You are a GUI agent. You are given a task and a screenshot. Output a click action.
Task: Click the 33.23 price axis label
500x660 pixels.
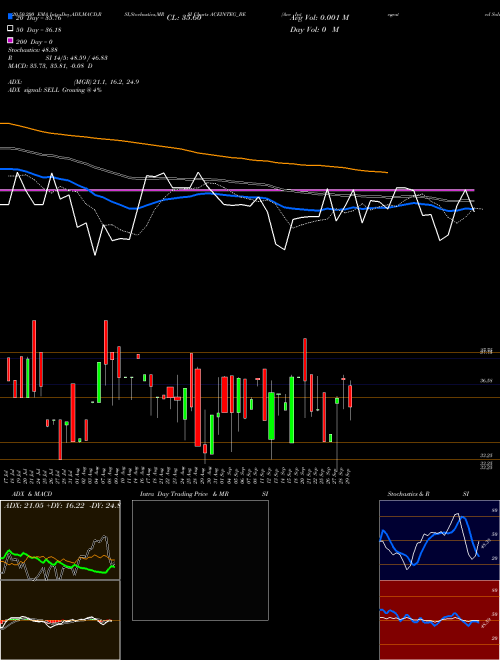point(487,455)
